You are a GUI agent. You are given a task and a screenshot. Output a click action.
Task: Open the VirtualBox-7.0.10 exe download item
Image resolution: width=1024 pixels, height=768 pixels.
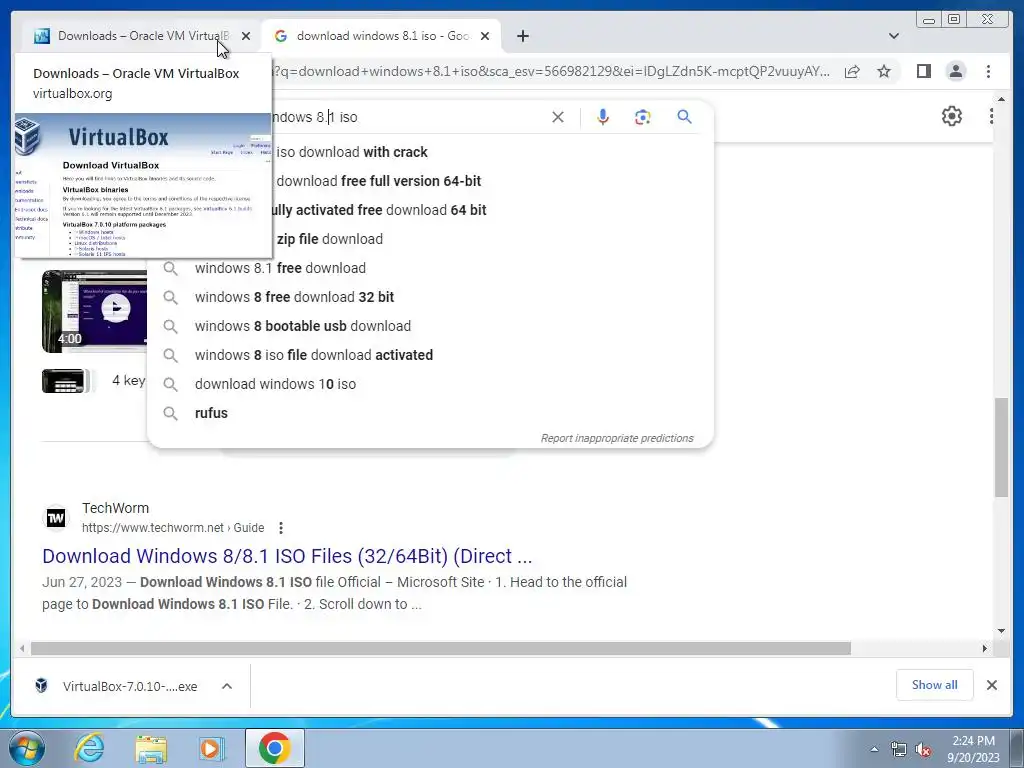[118, 686]
